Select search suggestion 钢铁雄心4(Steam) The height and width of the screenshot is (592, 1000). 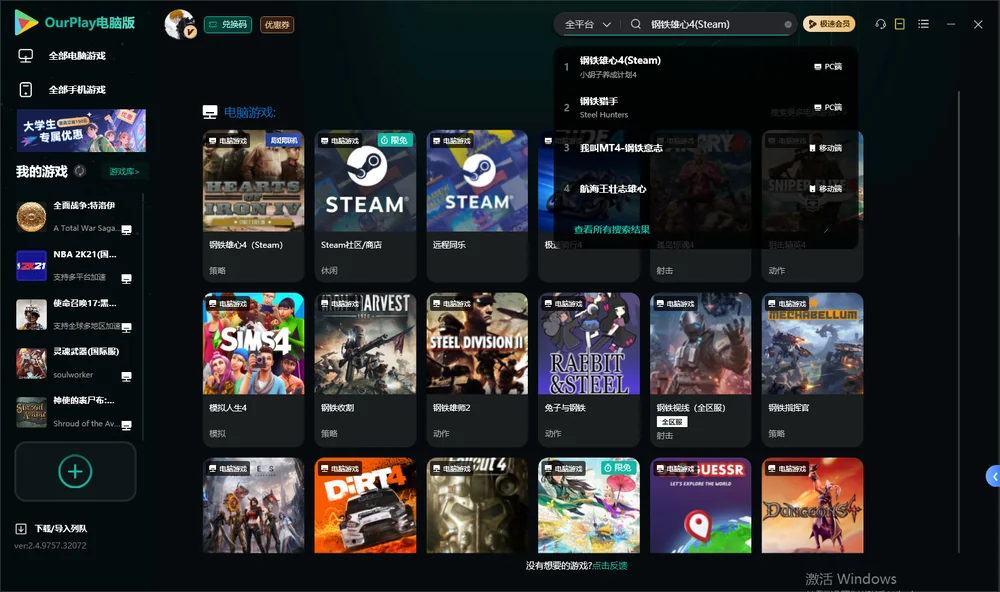pyautogui.click(x=705, y=66)
